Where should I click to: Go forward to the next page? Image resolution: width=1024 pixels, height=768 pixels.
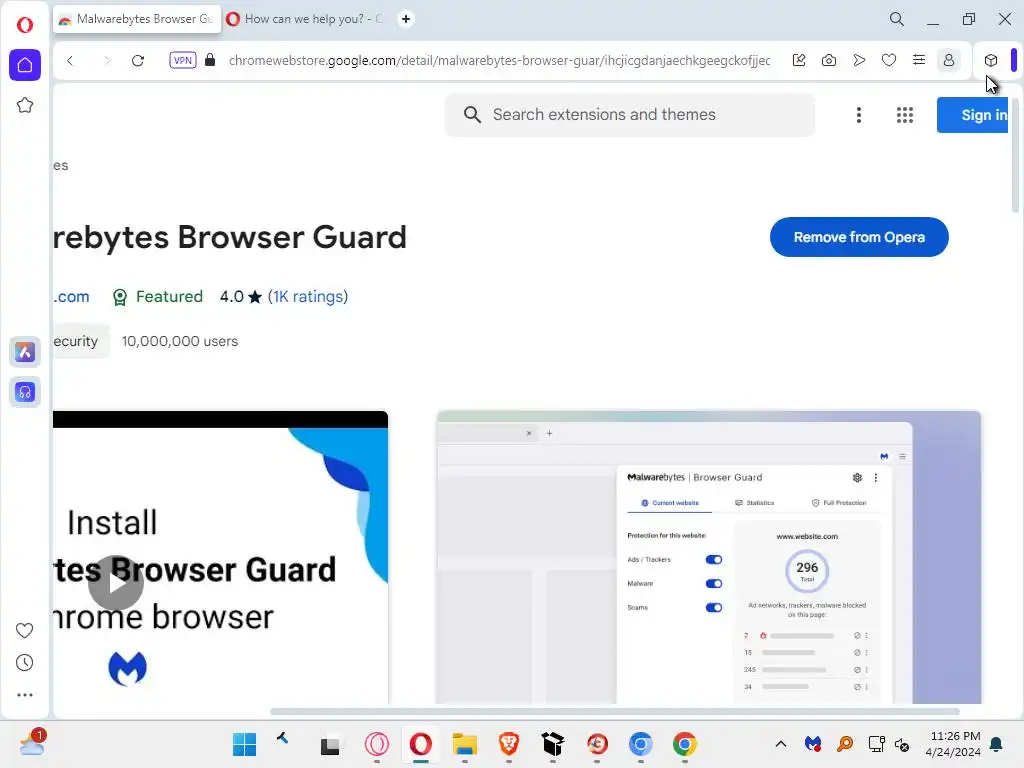[106, 61]
